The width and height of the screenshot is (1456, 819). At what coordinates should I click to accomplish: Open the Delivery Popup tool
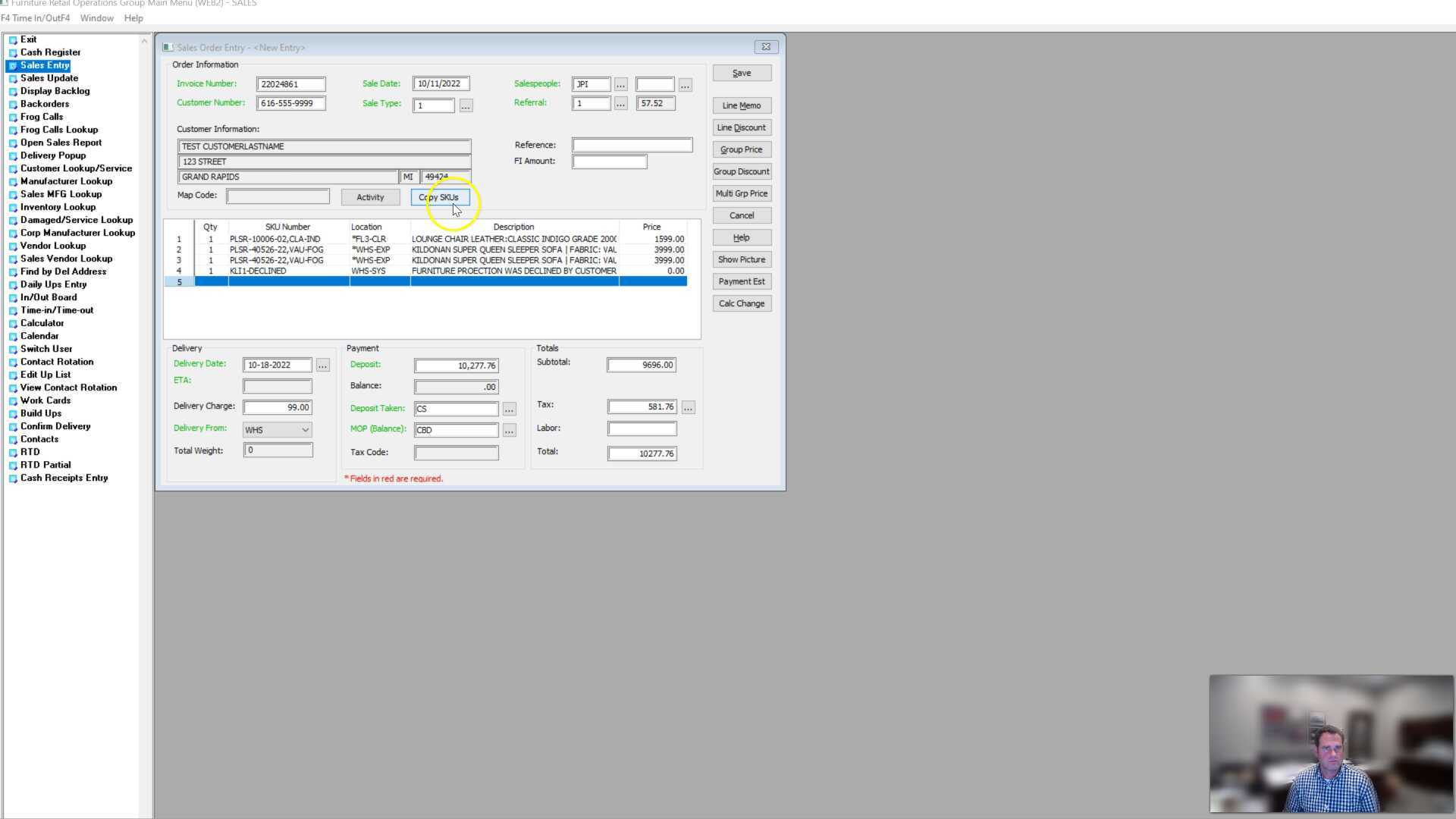(53, 155)
